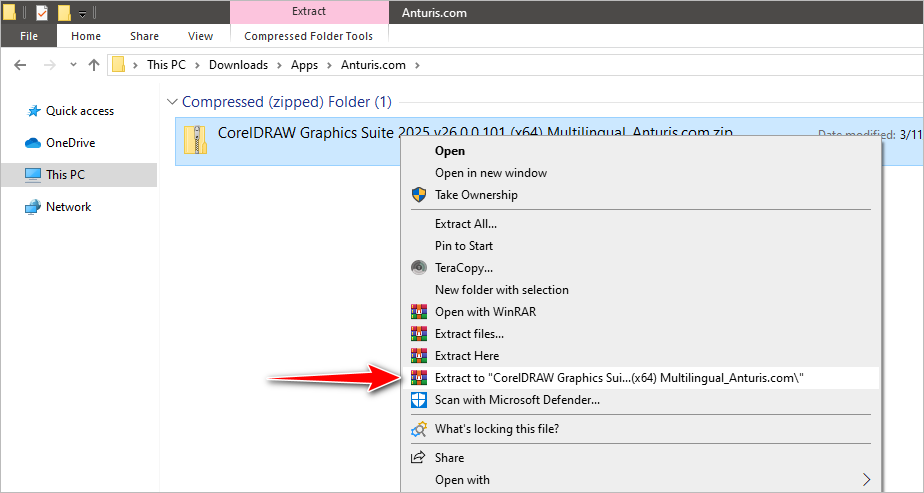Click the WinRAR icon beside Extract Here

(x=419, y=356)
